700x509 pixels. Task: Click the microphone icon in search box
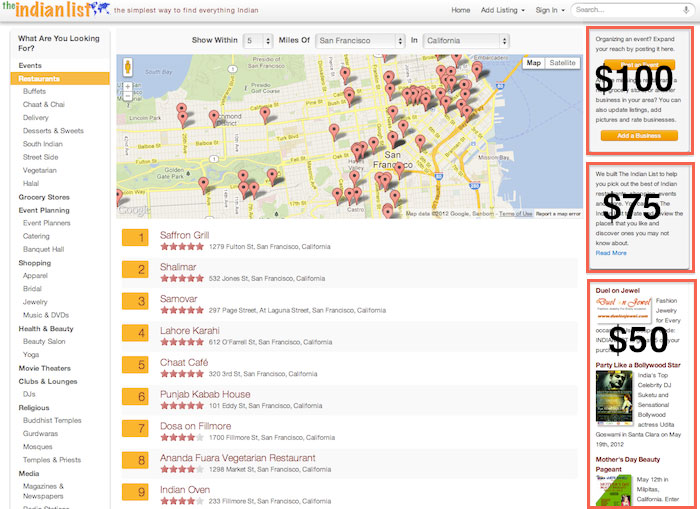tap(686, 10)
